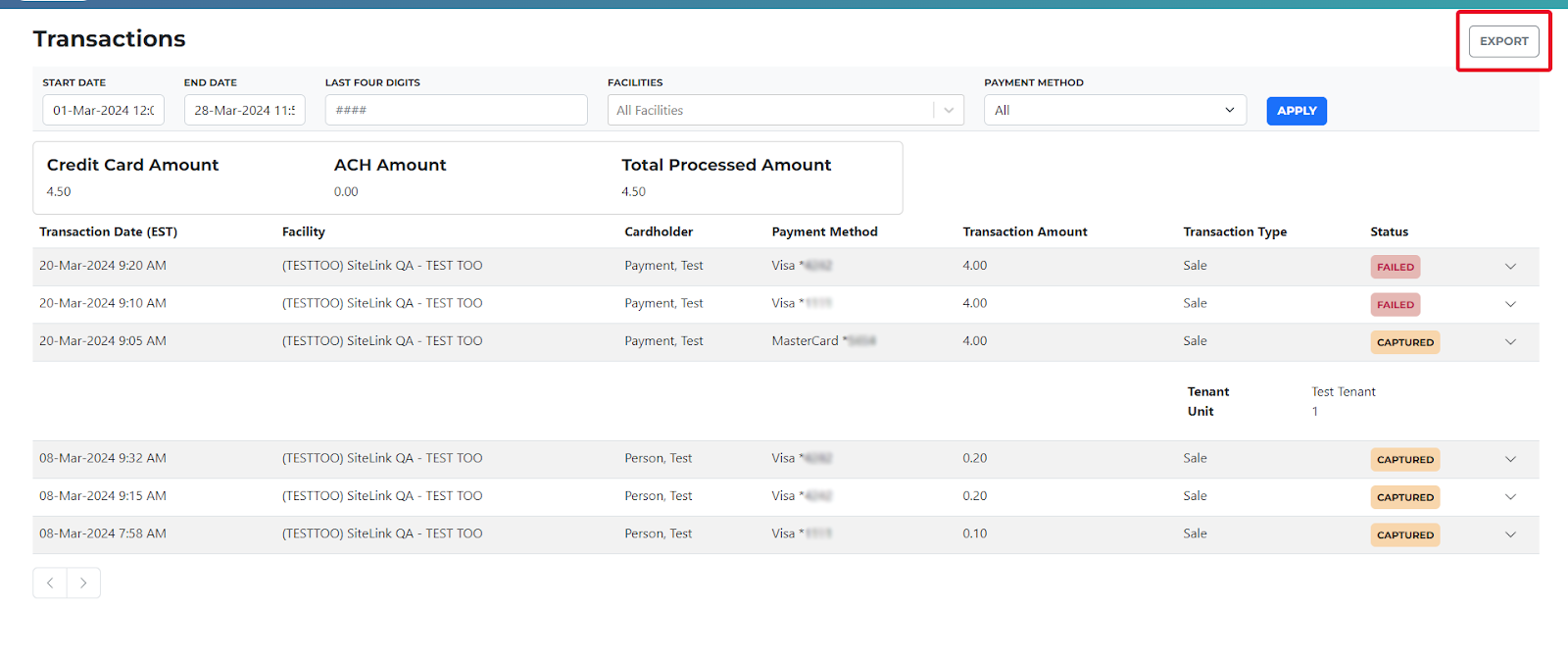The width and height of the screenshot is (1568, 660).
Task: Click the Transaction Type column header
Action: pos(1235,231)
